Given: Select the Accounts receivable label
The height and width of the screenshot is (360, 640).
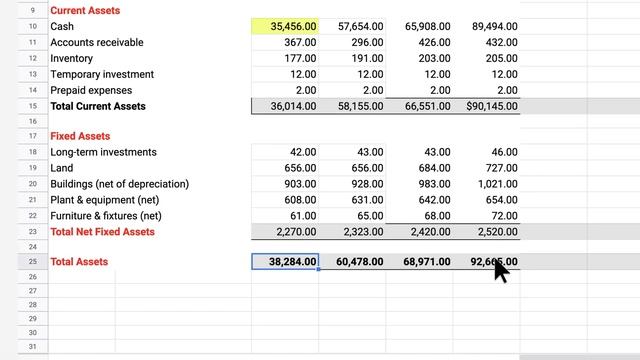Looking at the screenshot, I should 97,42.
